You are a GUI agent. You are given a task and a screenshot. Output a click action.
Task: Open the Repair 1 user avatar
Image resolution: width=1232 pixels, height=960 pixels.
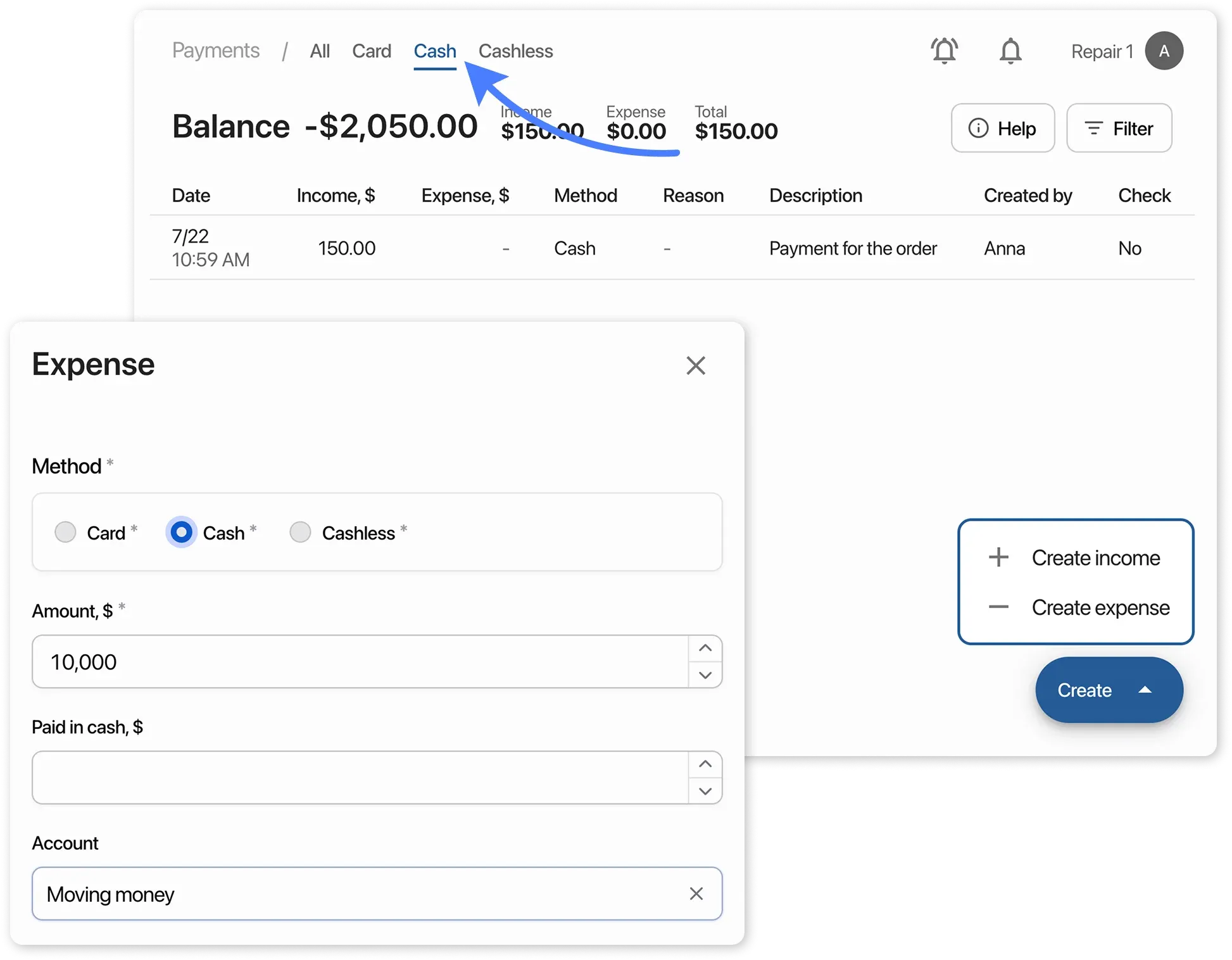tap(1164, 51)
